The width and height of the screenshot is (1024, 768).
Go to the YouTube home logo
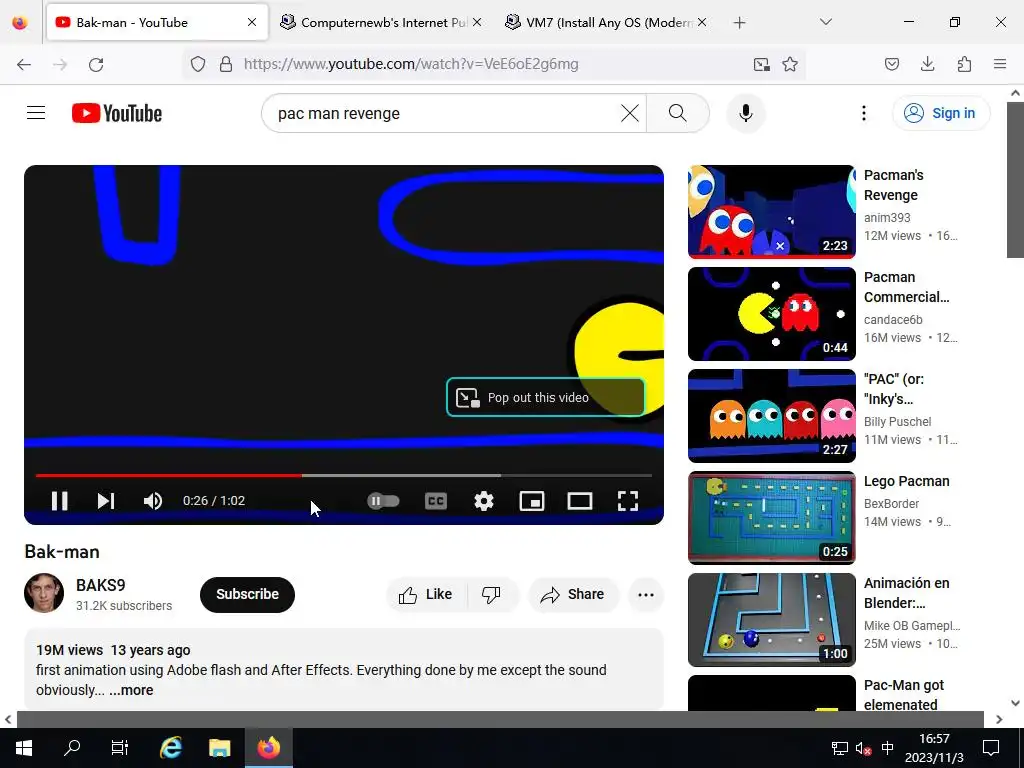(x=117, y=113)
